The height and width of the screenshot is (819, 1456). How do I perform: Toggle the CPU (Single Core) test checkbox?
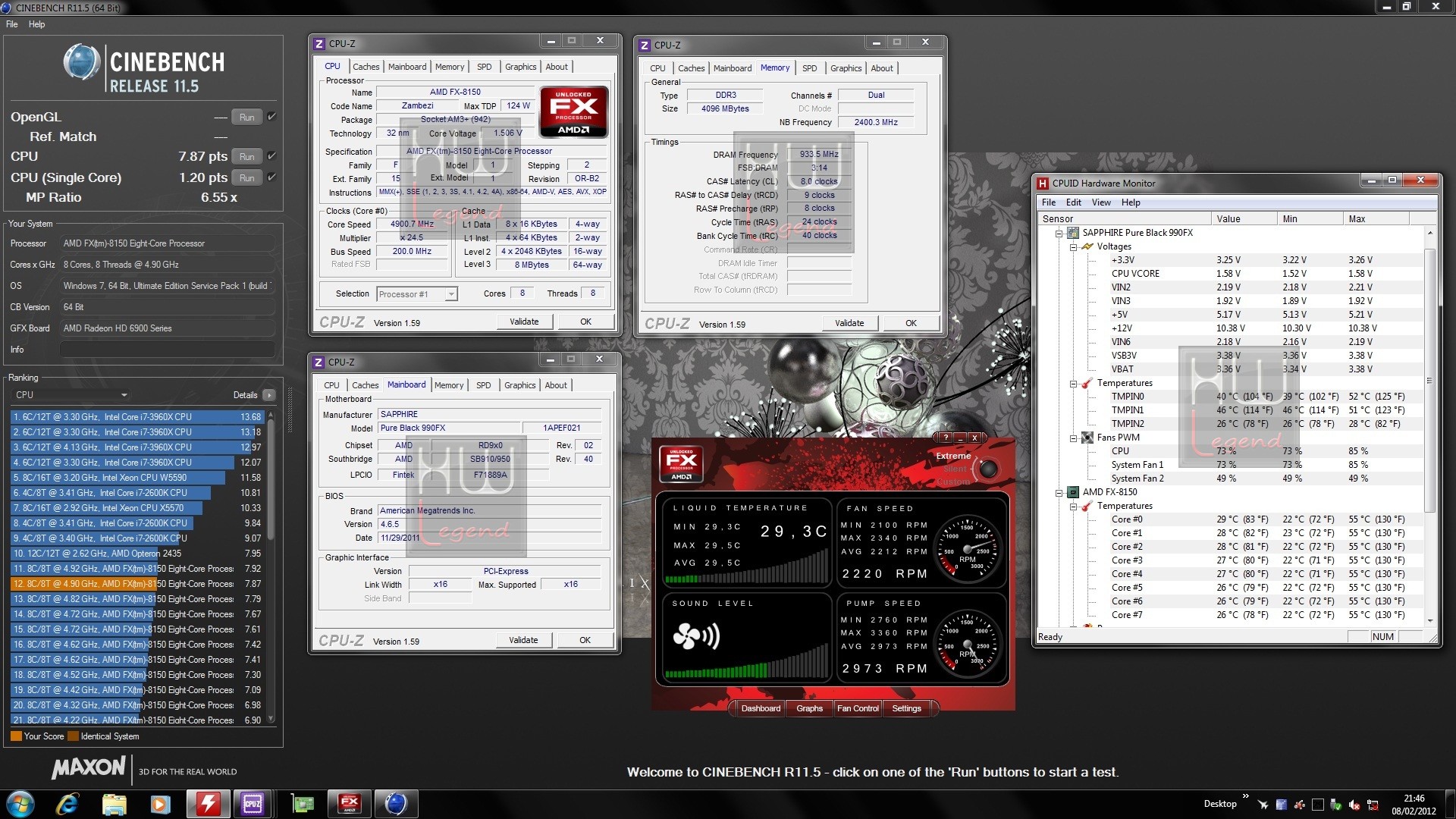(x=271, y=177)
